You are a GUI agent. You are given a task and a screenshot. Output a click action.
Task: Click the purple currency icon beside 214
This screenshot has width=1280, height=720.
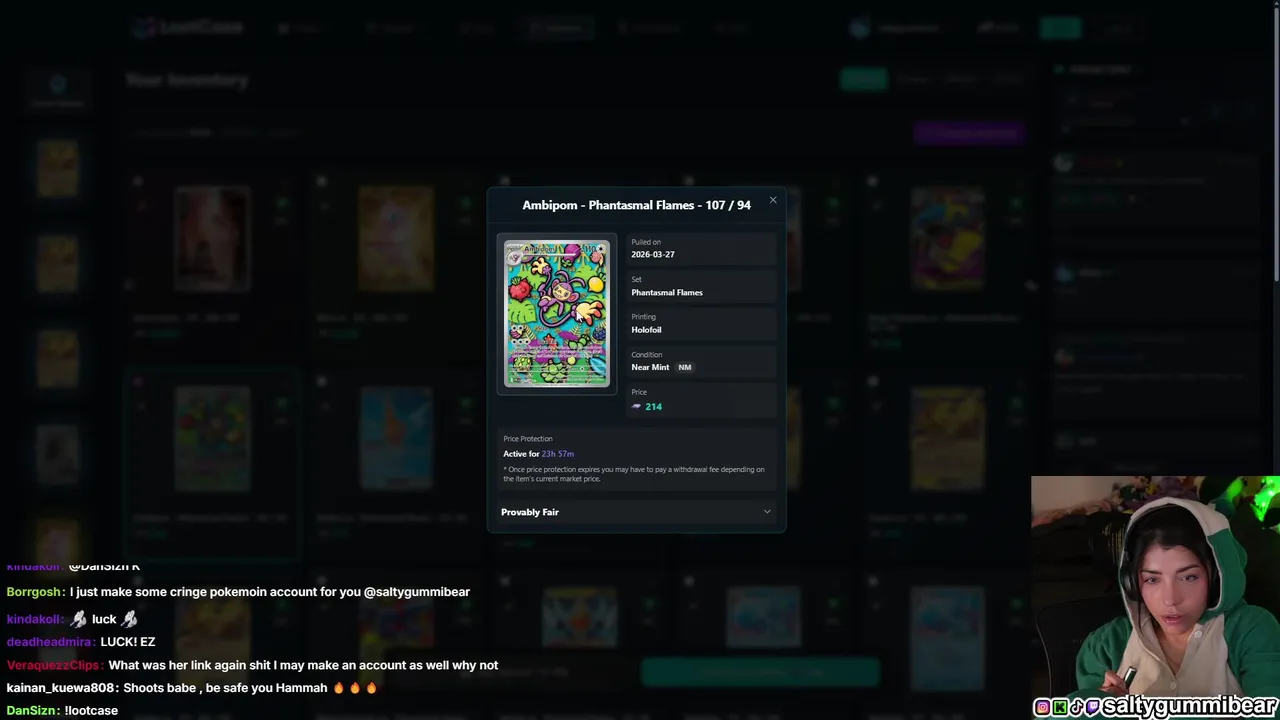[637, 407]
